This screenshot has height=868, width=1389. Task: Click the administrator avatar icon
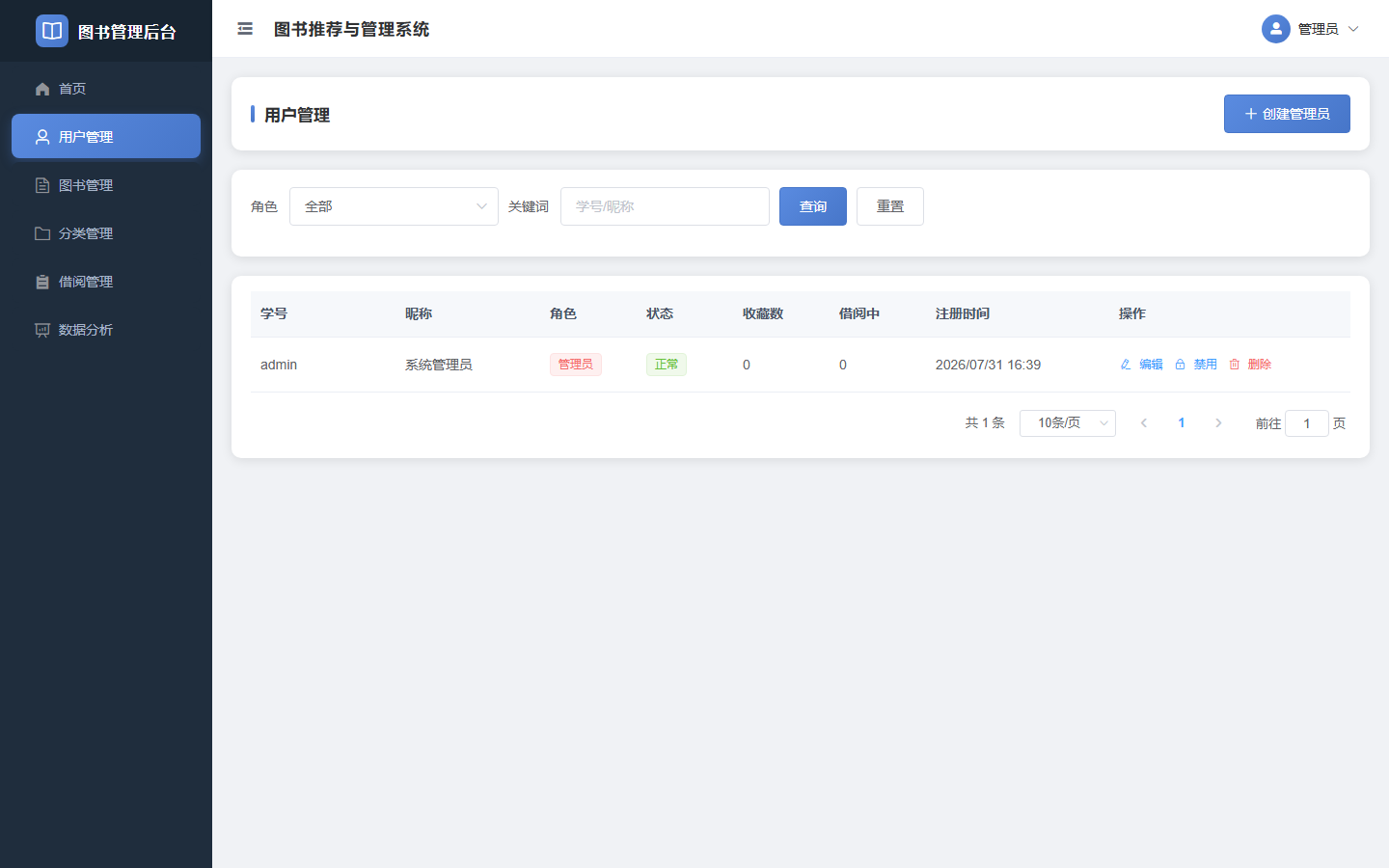point(1276,29)
